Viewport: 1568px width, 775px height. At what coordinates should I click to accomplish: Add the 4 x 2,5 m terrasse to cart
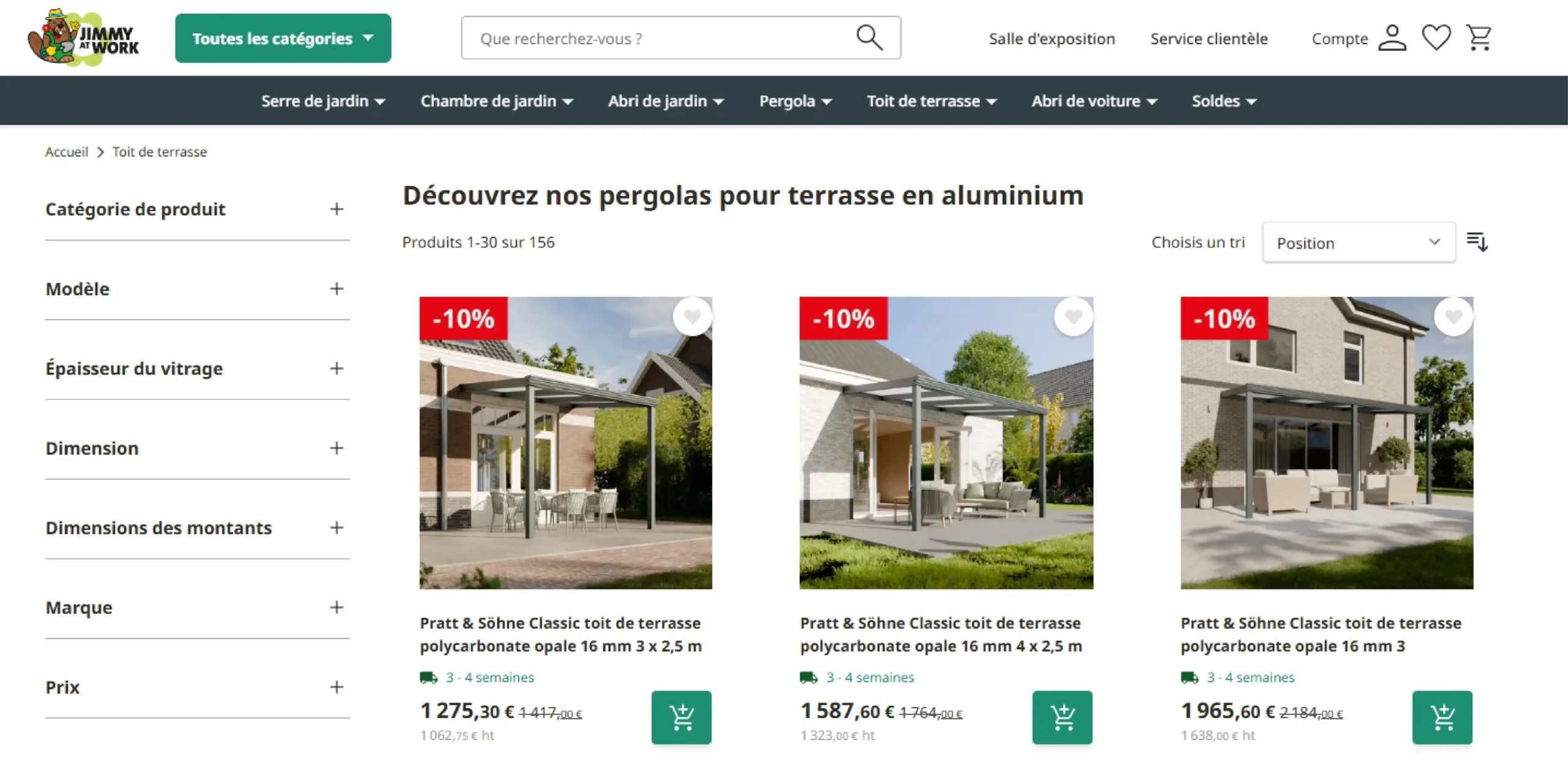tap(1062, 717)
